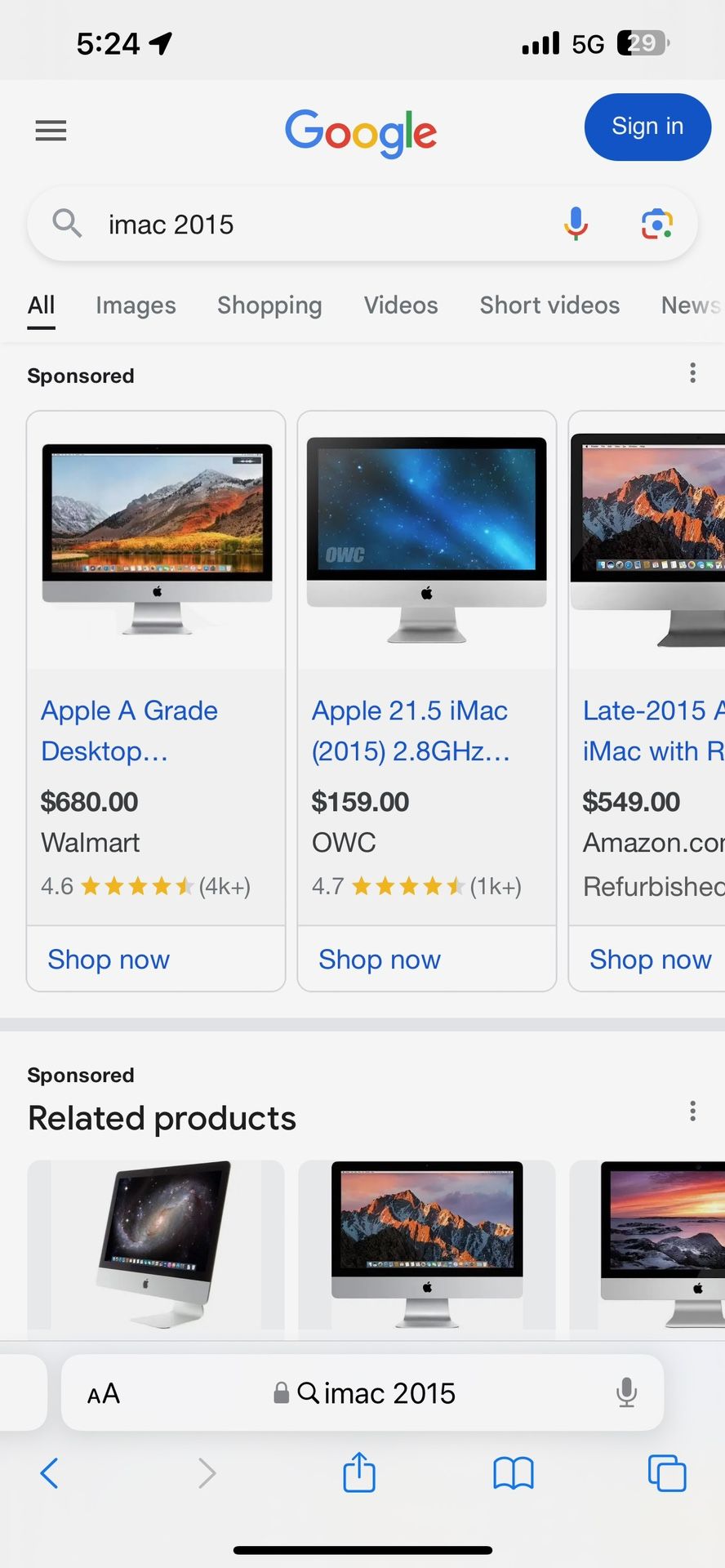Tap the Google logo
The height and width of the screenshot is (1568, 725).
361,132
